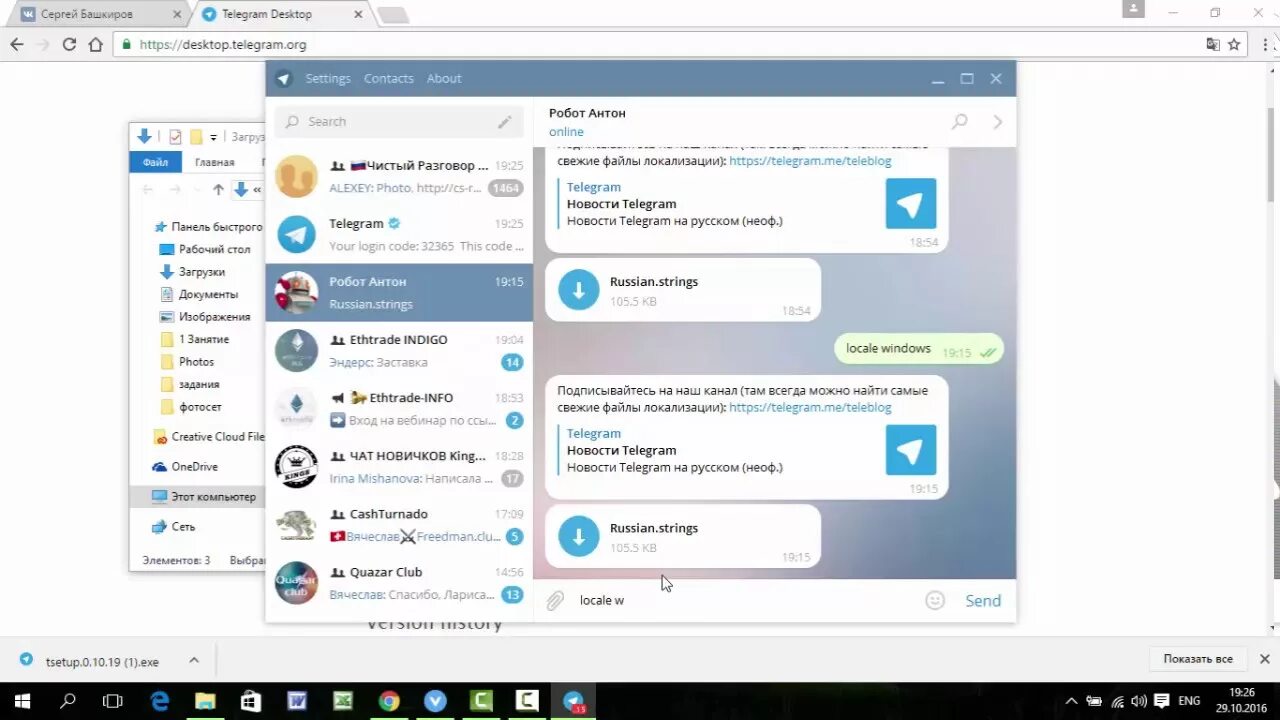Click the upper Telegram channel preview thumbnail

[x=911, y=204]
